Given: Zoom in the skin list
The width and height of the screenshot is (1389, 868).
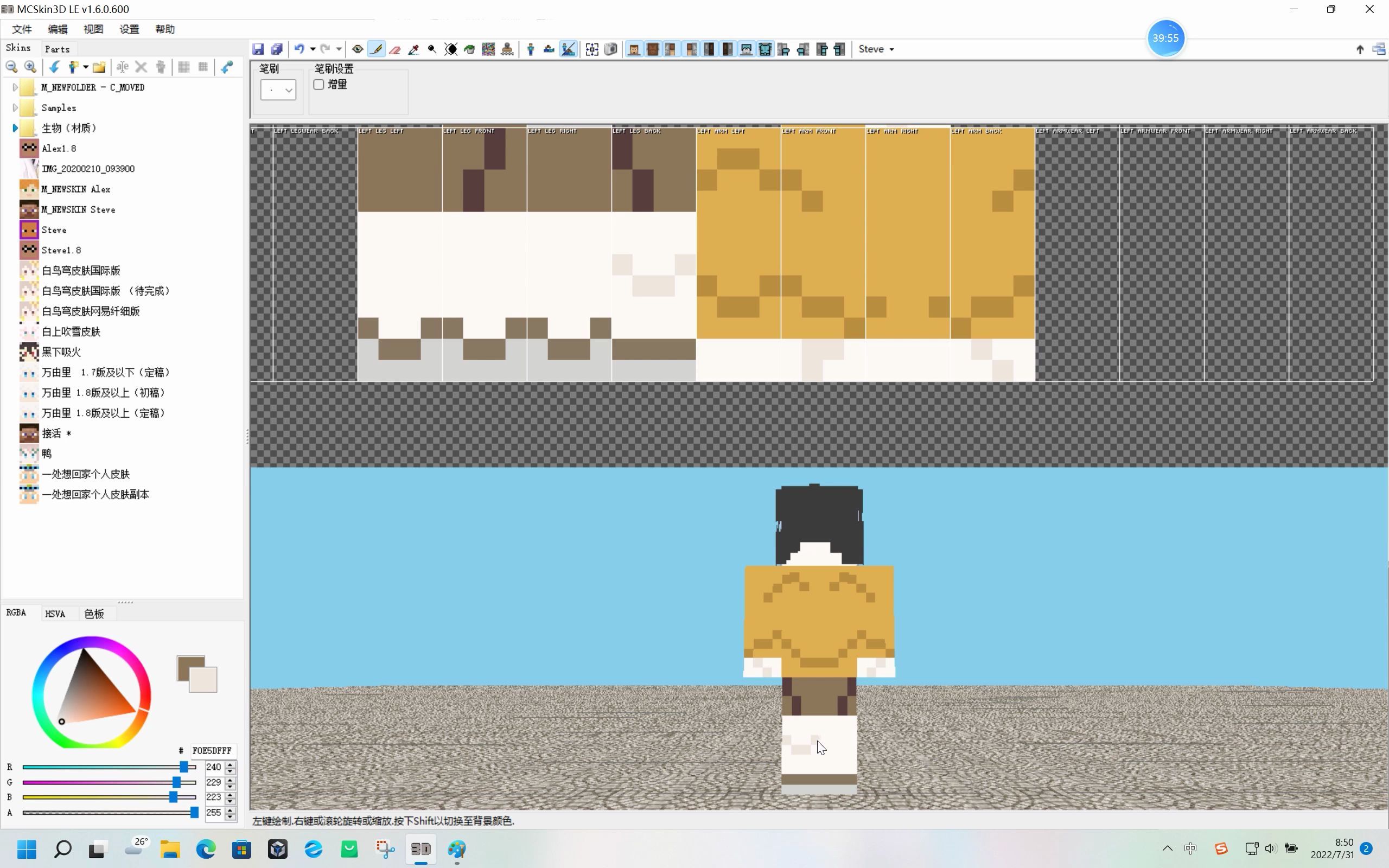Looking at the screenshot, I should [30, 67].
